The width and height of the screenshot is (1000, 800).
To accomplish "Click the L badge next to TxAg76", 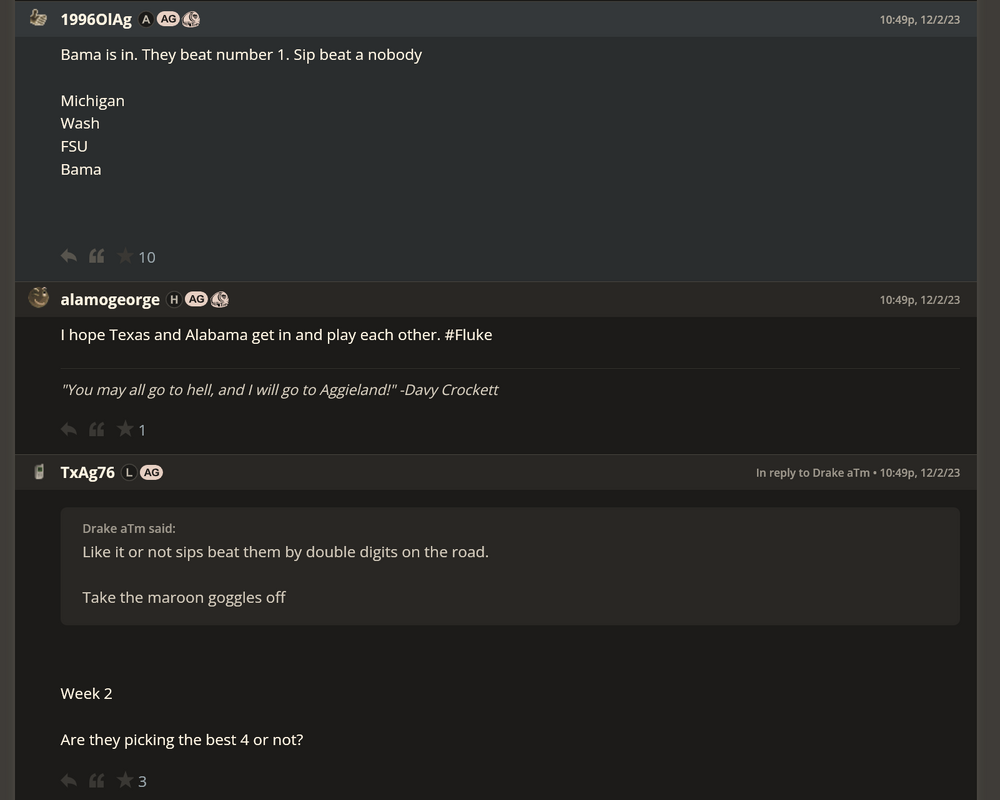I will (129, 472).
